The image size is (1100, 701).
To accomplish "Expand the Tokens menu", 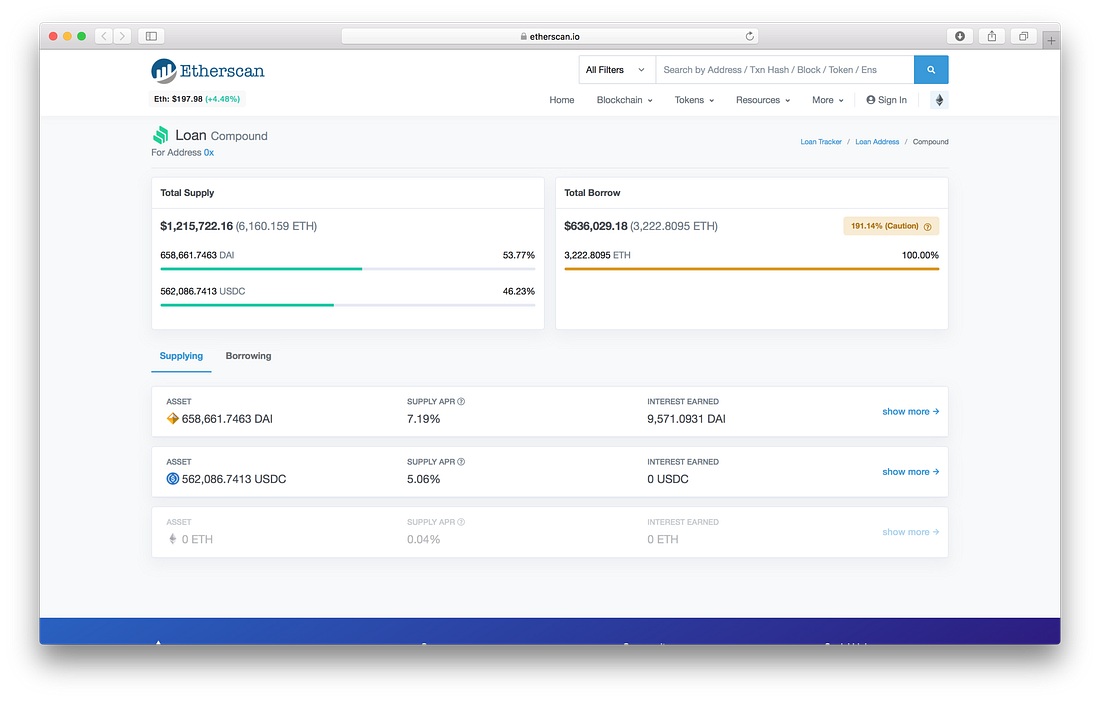I will point(694,100).
